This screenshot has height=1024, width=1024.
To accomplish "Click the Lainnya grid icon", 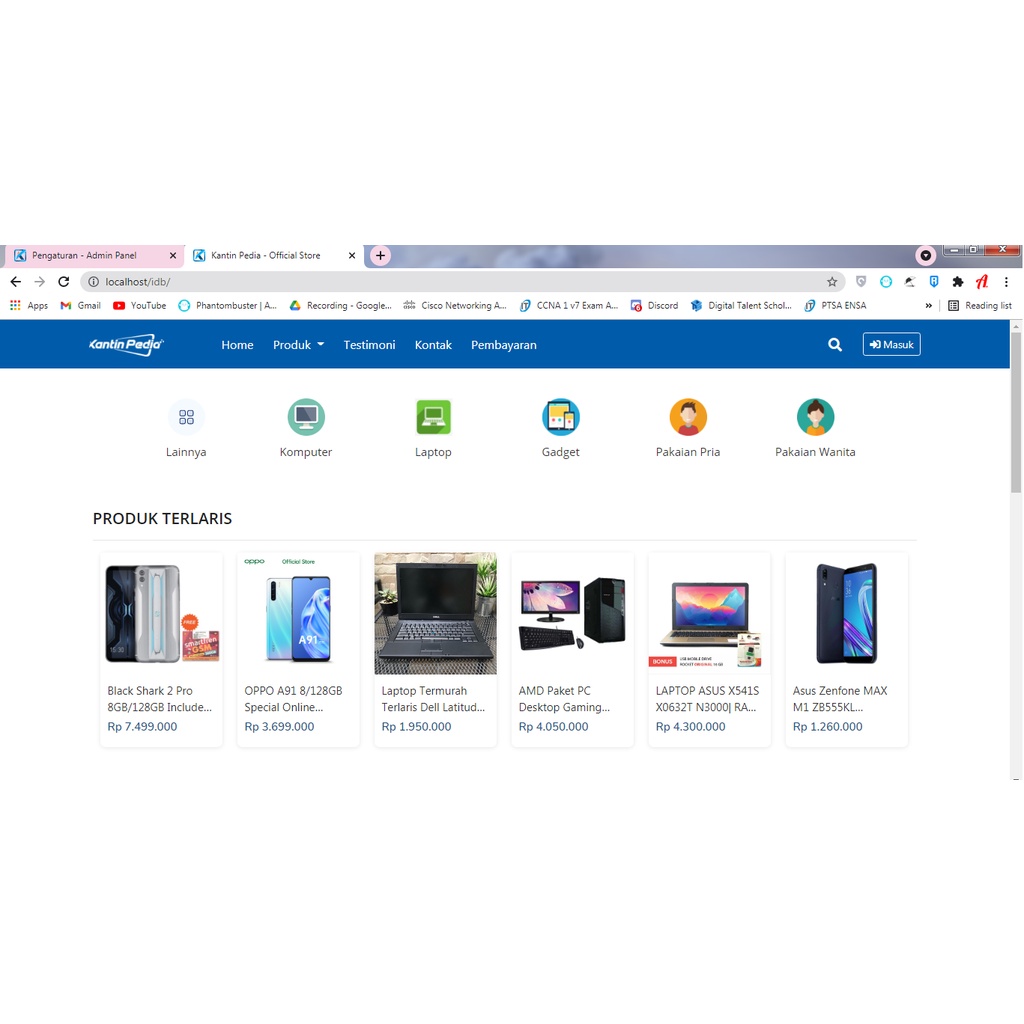I will point(186,417).
